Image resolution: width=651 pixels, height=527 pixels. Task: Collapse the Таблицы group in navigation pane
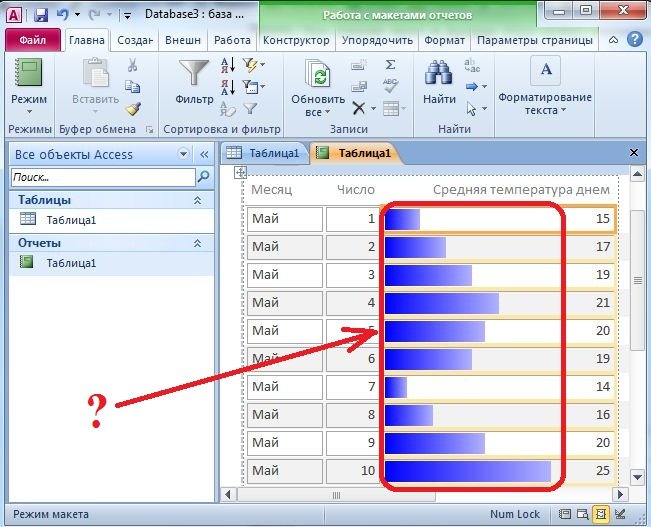tap(196, 199)
